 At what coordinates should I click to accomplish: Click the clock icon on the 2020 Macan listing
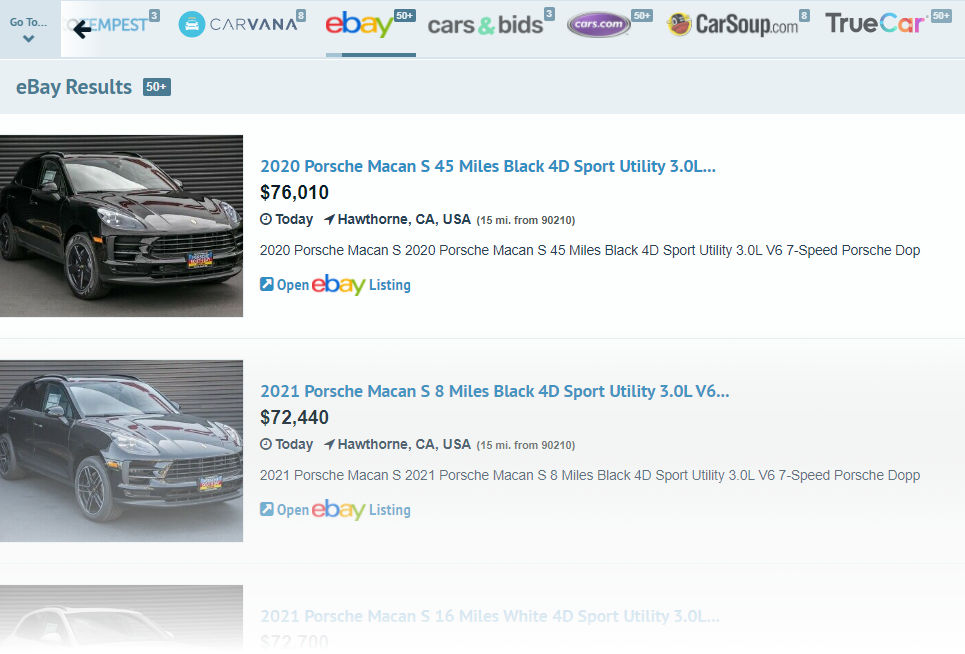266,219
